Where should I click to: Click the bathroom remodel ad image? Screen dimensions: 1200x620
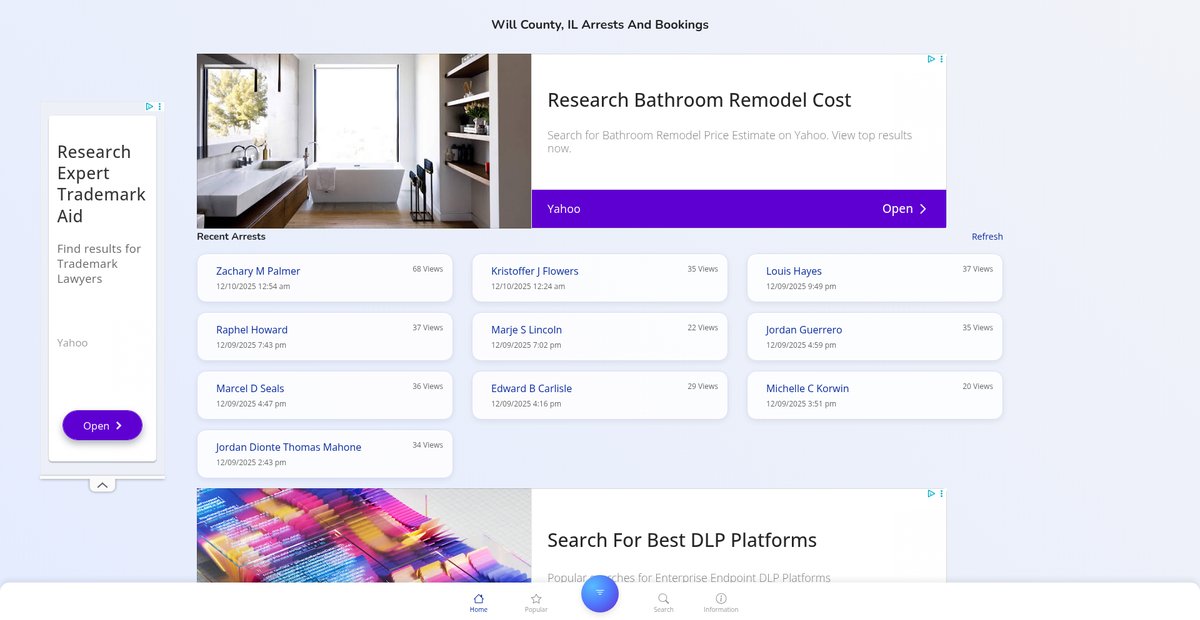(x=363, y=141)
